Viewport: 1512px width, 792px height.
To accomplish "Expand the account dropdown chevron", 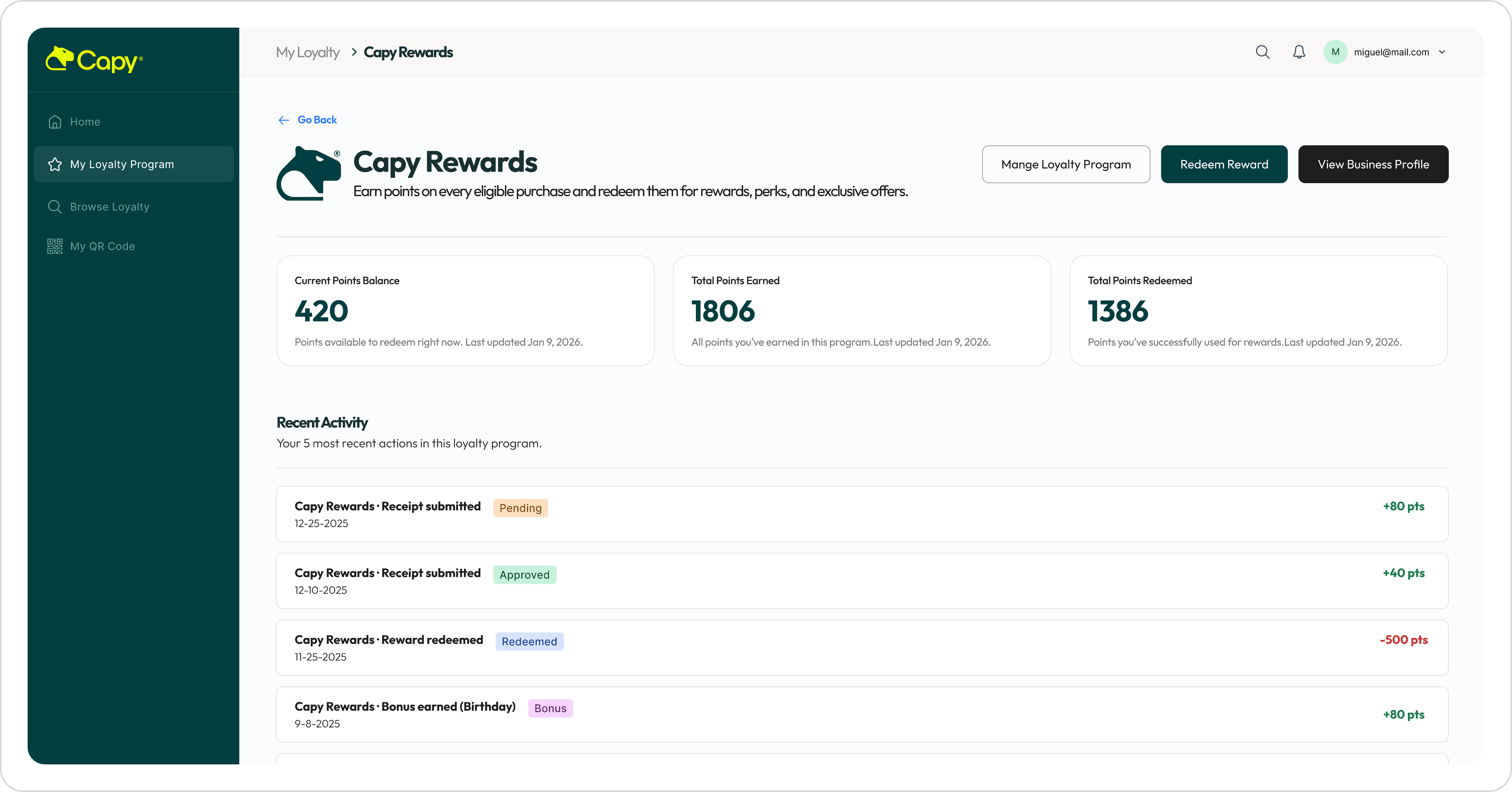I will tap(1442, 52).
